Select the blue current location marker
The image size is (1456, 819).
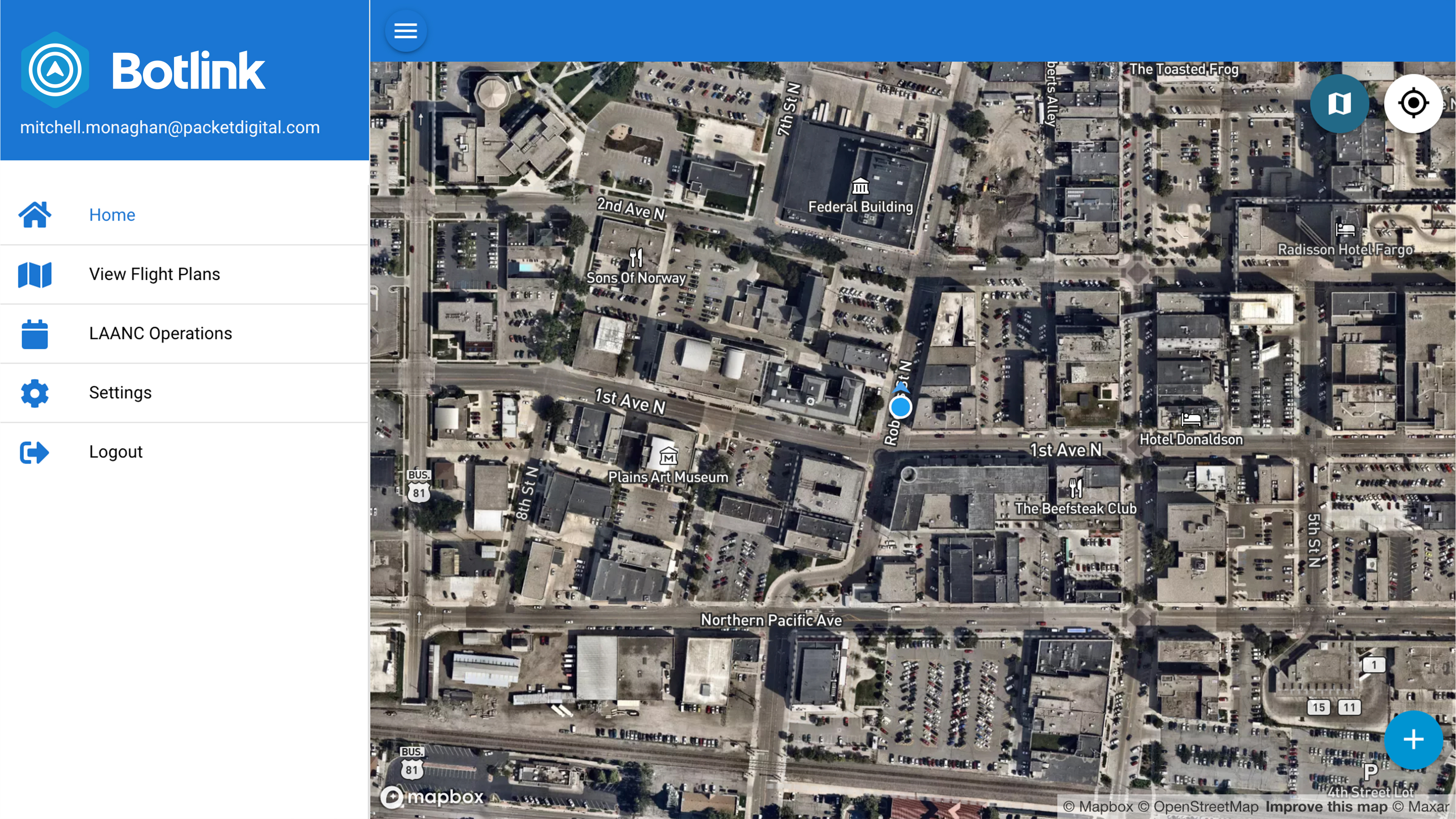point(900,407)
